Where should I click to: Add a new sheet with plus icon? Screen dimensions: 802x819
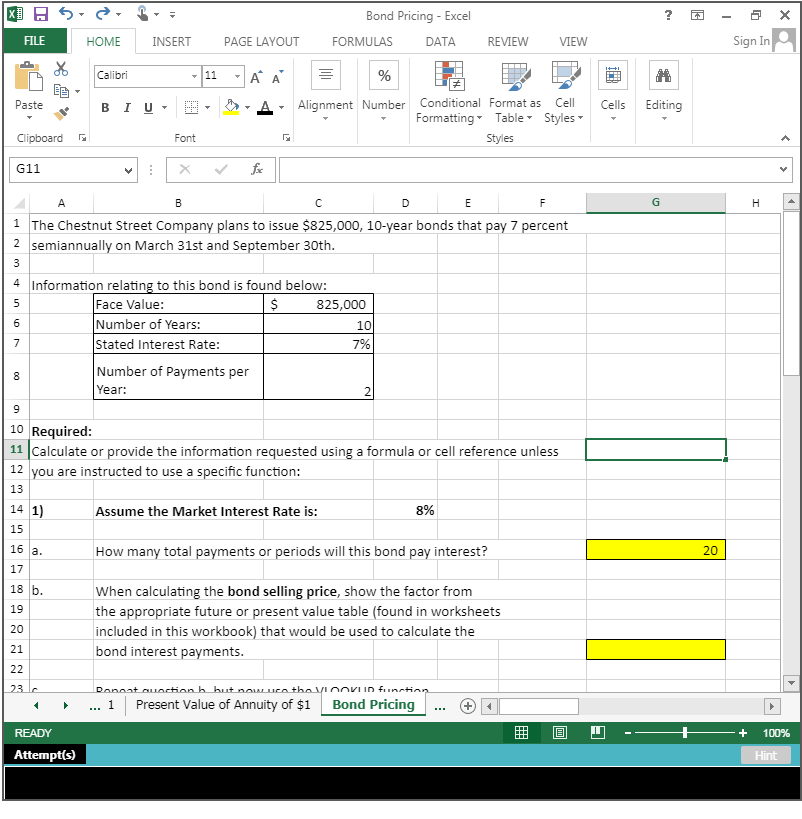(468, 706)
